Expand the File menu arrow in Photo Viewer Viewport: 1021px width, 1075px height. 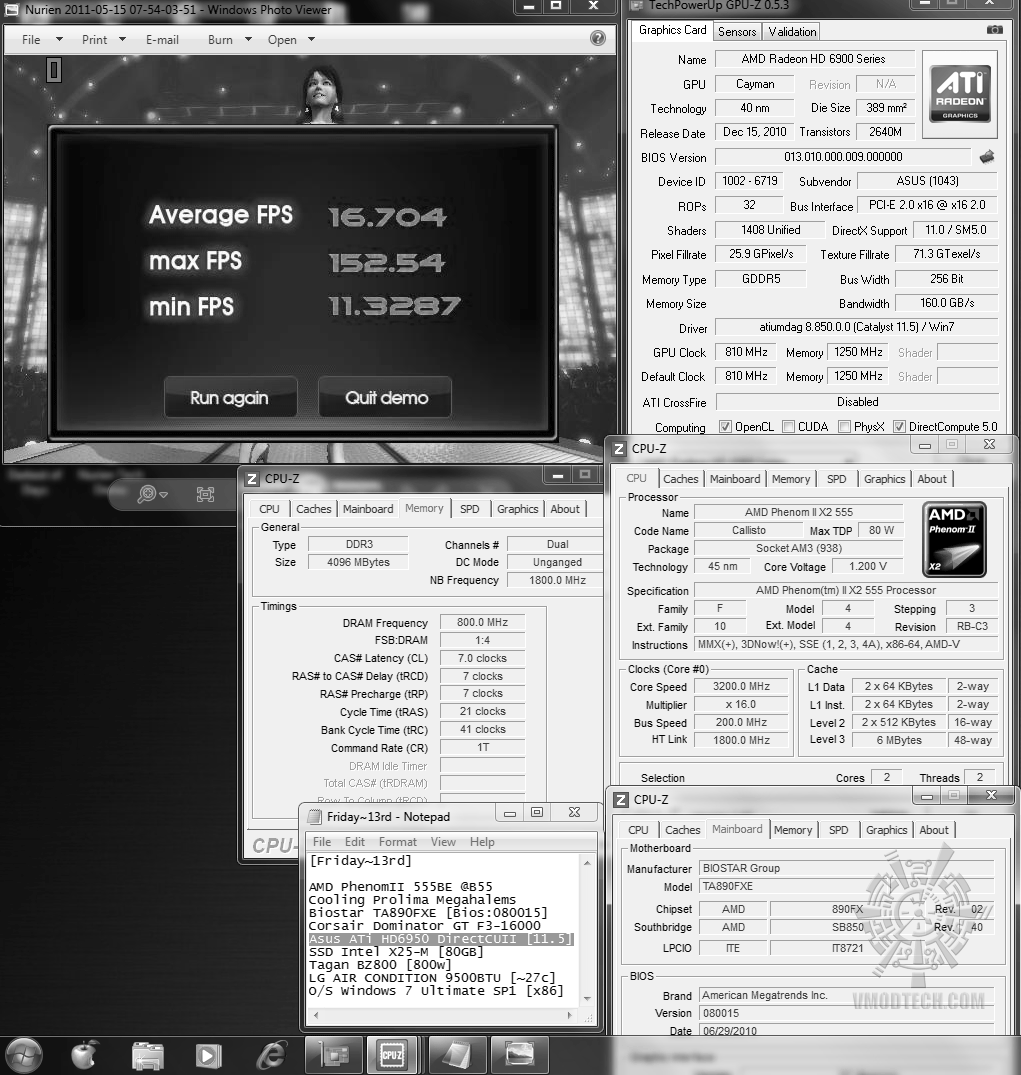59,39
